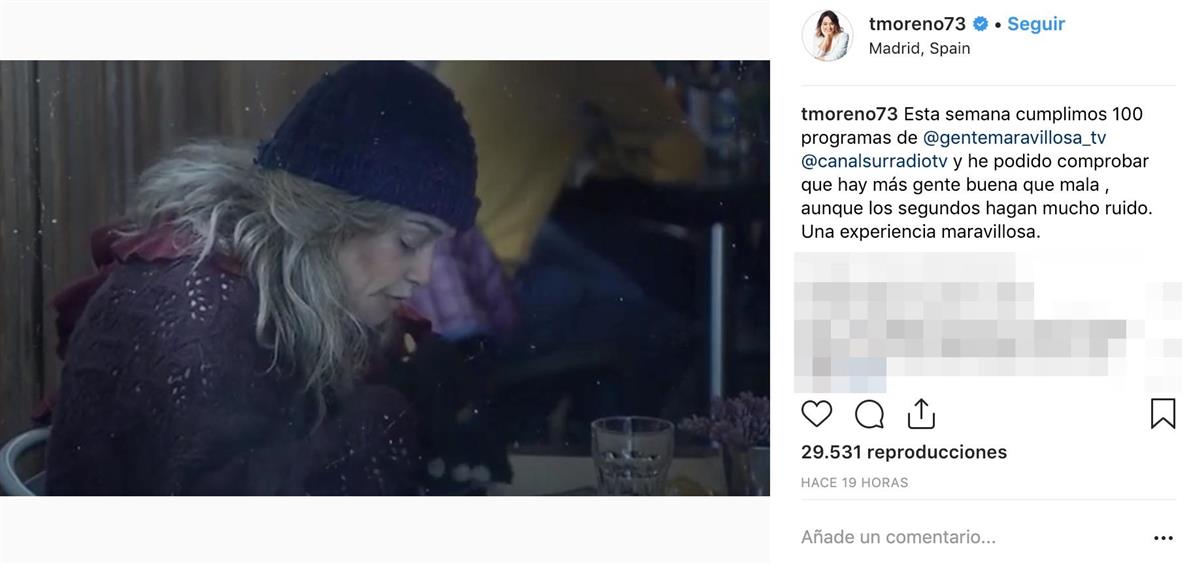Open more options three-dot menu
The width and height of the screenshot is (1200, 564).
coord(1163,538)
